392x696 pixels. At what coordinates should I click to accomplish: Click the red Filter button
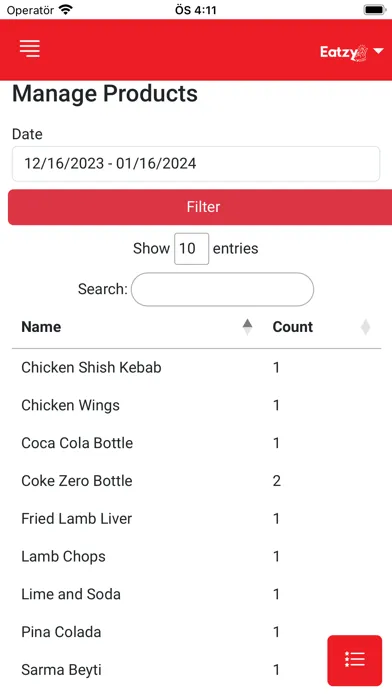pos(200,207)
